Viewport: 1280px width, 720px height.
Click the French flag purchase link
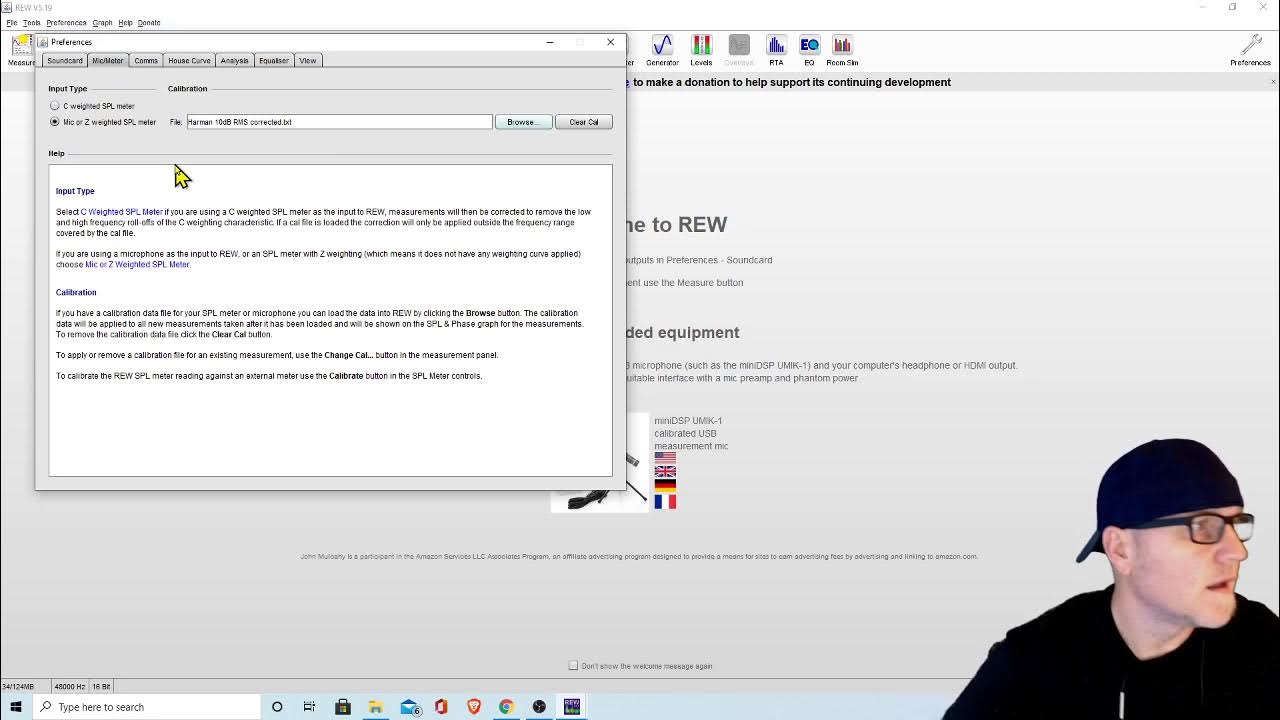(x=665, y=501)
